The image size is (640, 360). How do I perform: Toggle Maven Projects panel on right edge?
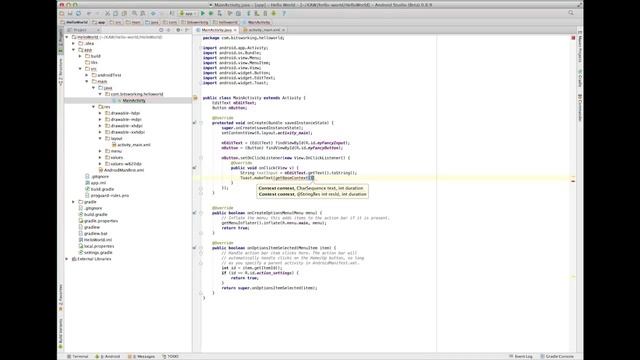click(x=580, y=46)
